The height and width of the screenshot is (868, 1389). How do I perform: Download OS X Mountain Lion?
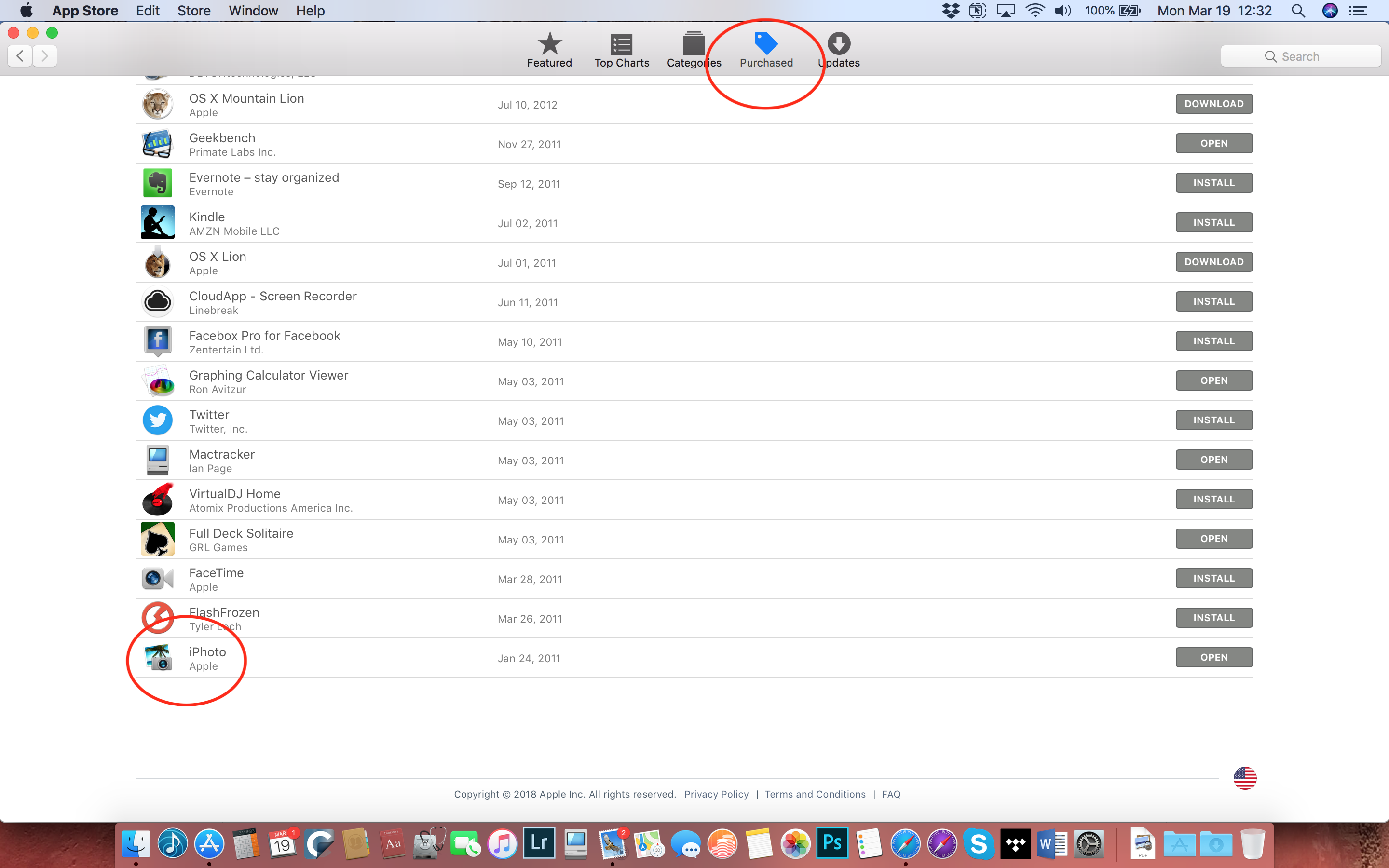[x=1213, y=104]
